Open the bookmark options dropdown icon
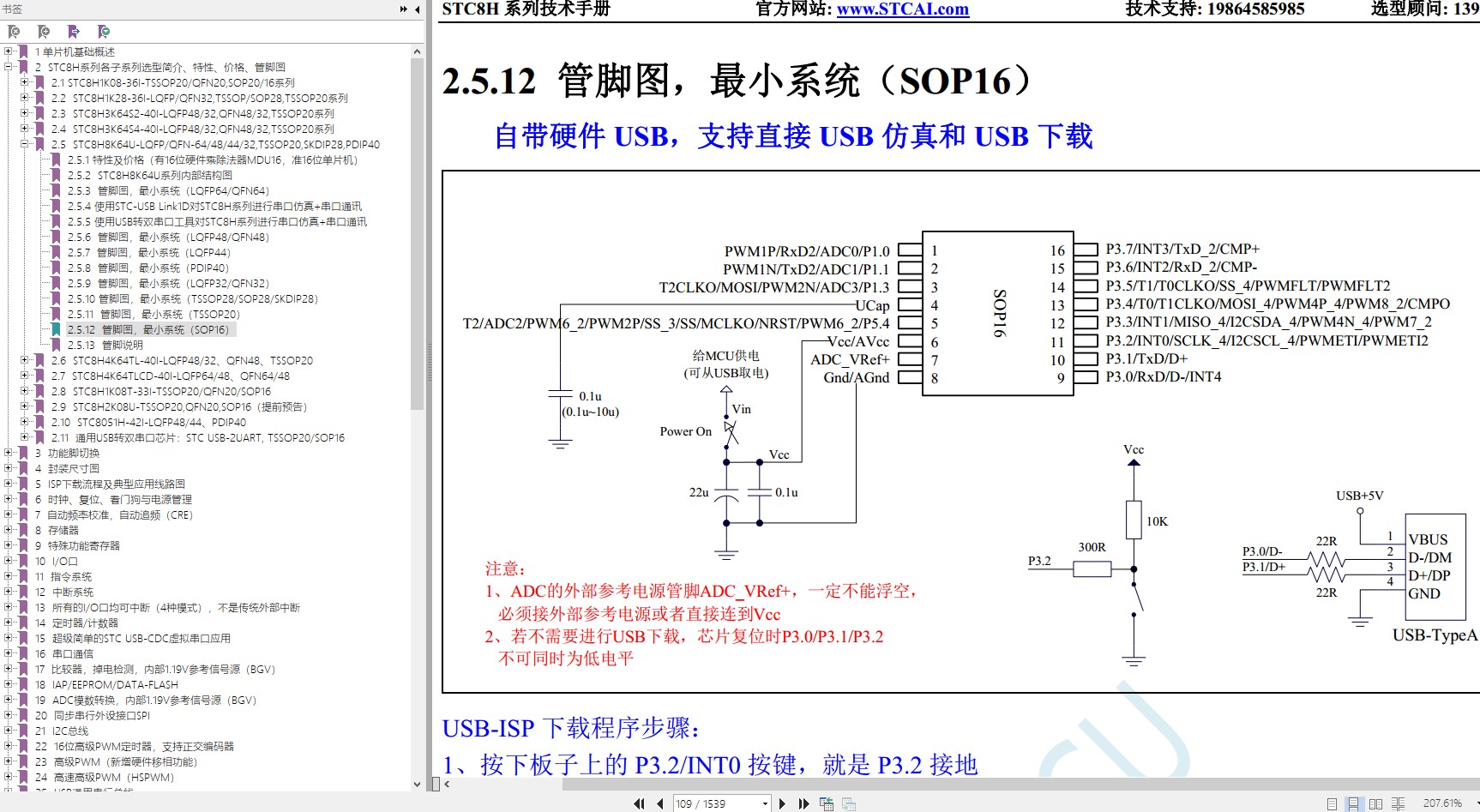 [x=104, y=32]
